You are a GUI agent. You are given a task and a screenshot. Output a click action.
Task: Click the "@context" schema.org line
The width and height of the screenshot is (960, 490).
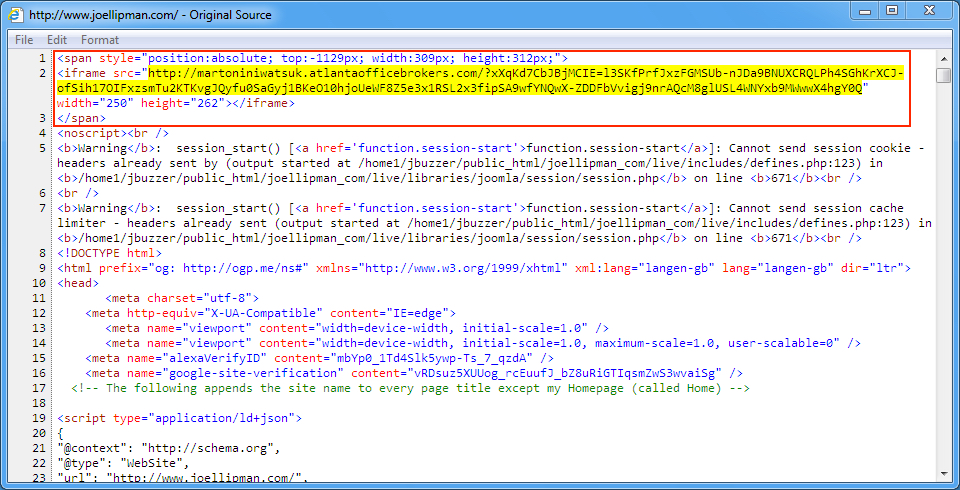point(169,448)
